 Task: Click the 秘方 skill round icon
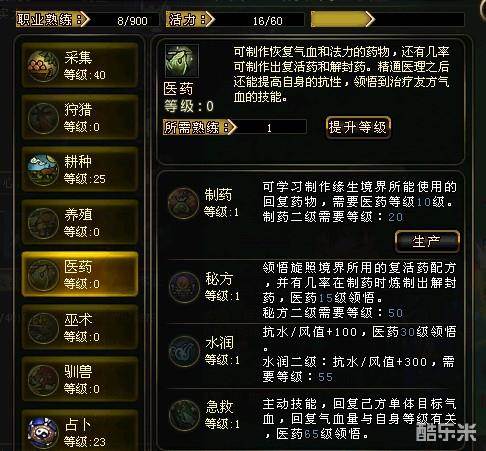(184, 287)
